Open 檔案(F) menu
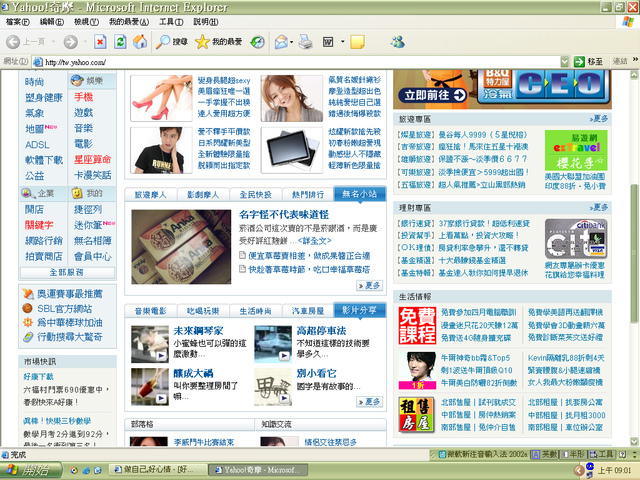The image size is (640, 480). (x=18, y=22)
